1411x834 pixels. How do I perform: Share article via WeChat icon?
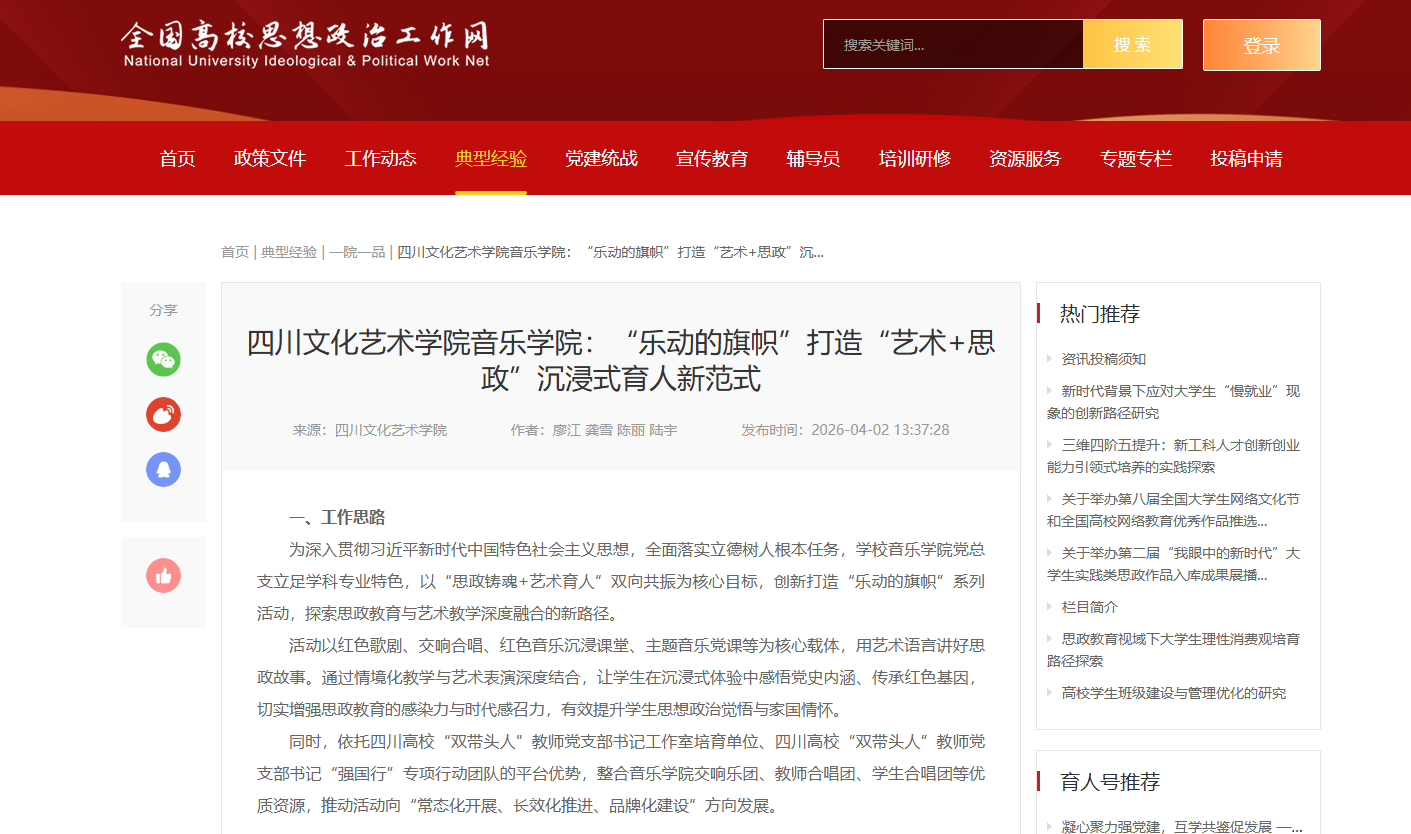pyautogui.click(x=163, y=359)
